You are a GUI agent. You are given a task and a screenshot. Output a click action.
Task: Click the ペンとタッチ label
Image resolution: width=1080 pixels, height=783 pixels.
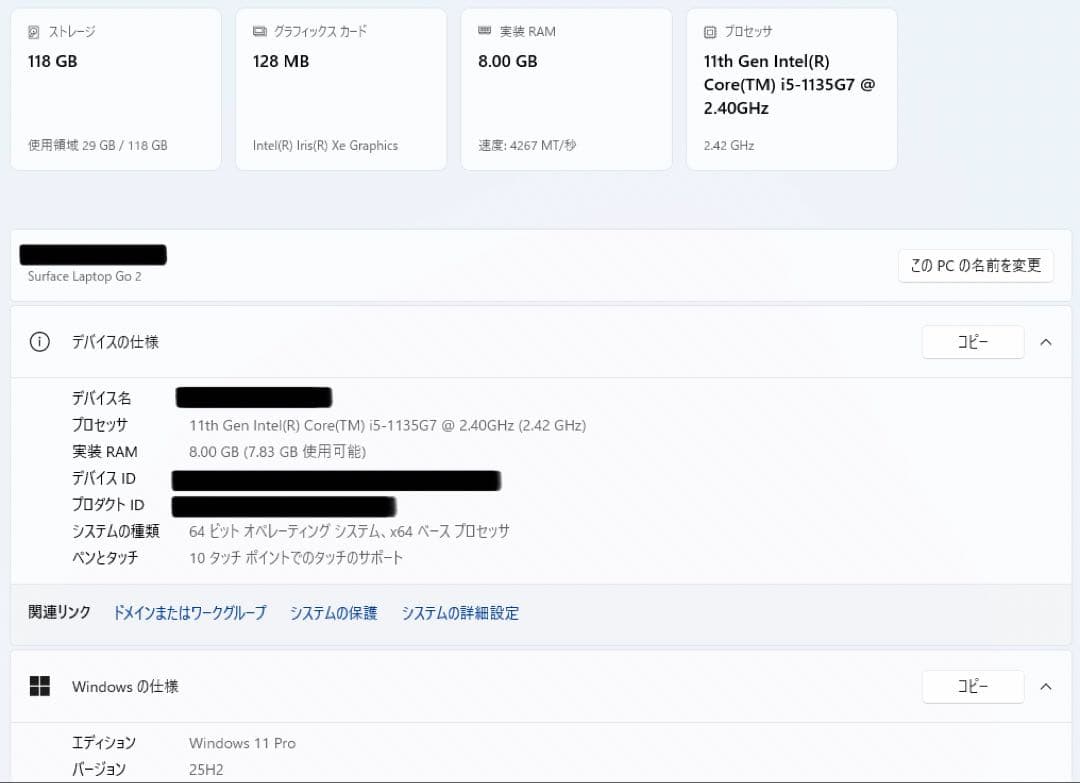105,558
